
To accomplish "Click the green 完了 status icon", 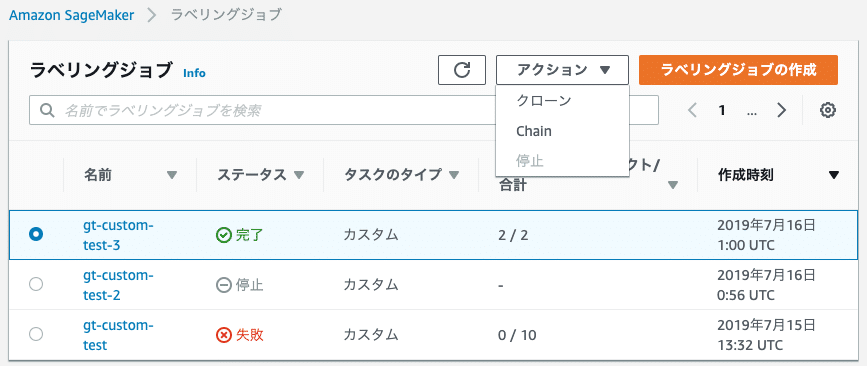I will 223,235.
